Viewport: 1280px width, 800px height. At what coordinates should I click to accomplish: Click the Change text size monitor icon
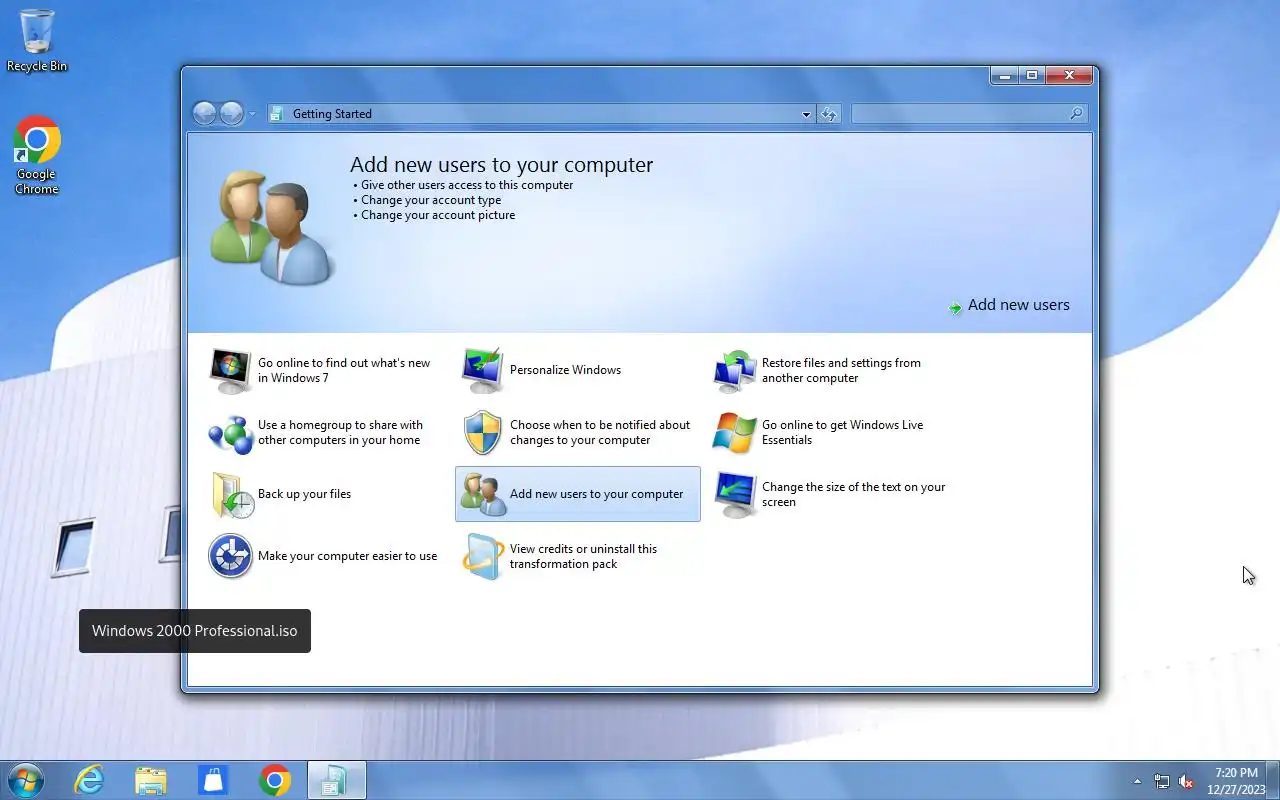point(735,495)
